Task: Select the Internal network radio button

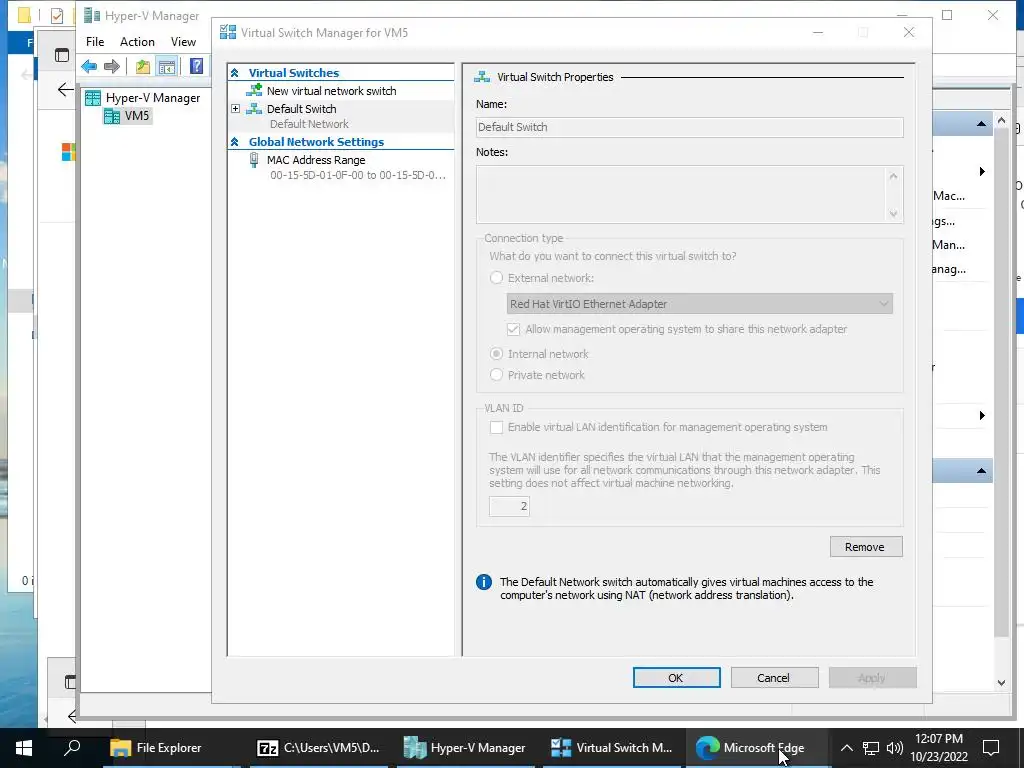Action: [x=496, y=354]
